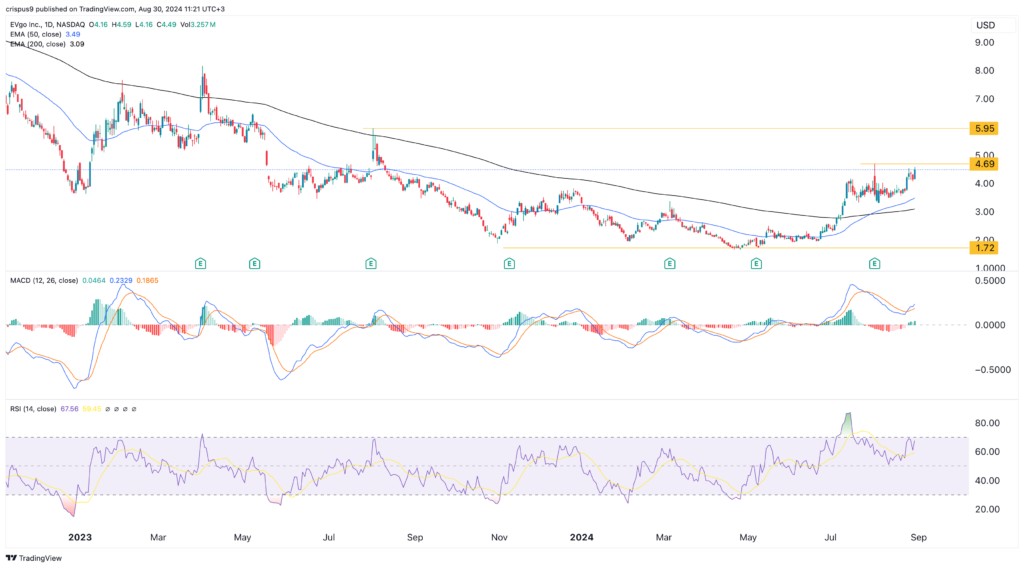This screenshot has height=568, width=1024.
Task: Open the earnings E marker near August 2023
Action: point(371,263)
